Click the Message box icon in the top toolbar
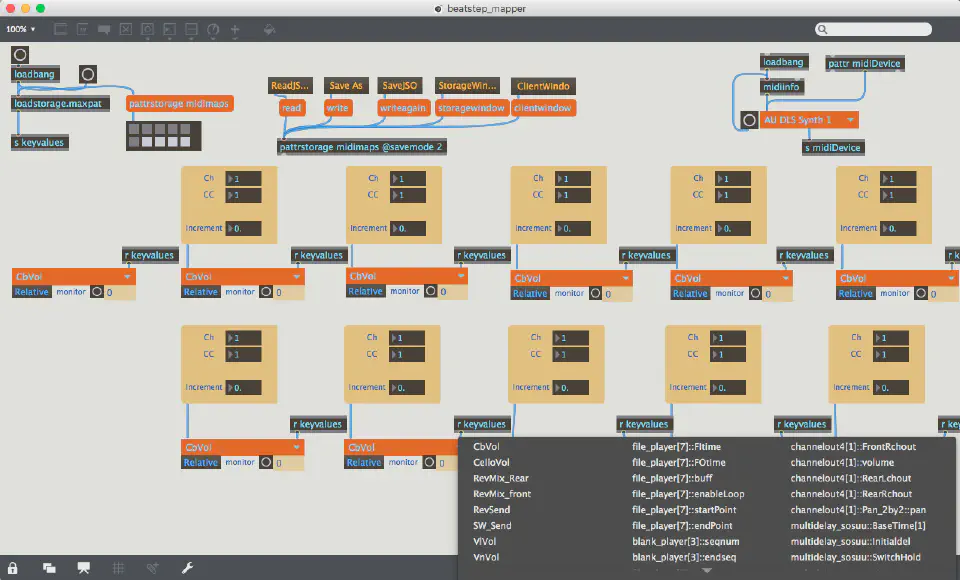Image resolution: width=960 pixels, height=580 pixels. (x=82, y=29)
